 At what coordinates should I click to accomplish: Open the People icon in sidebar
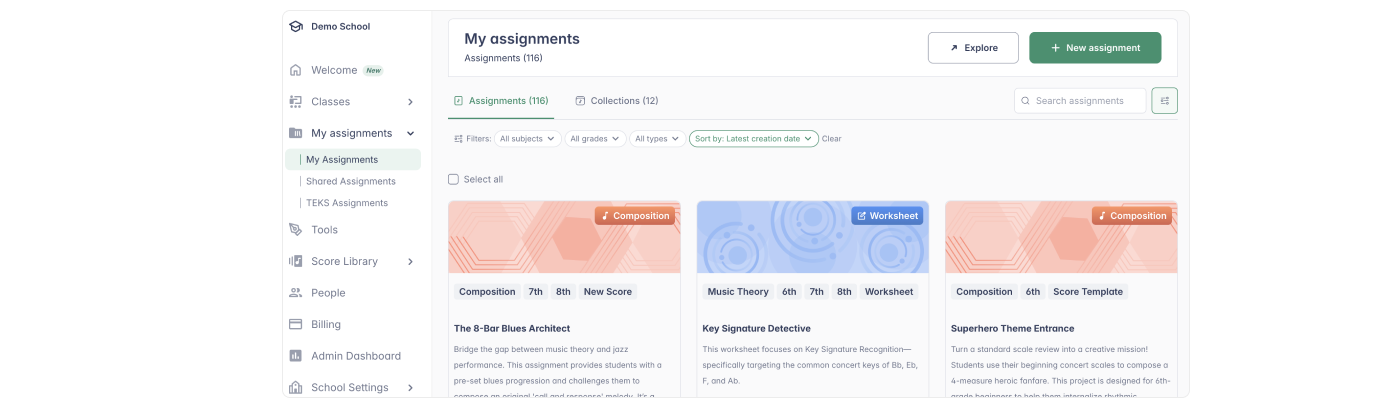click(296, 293)
